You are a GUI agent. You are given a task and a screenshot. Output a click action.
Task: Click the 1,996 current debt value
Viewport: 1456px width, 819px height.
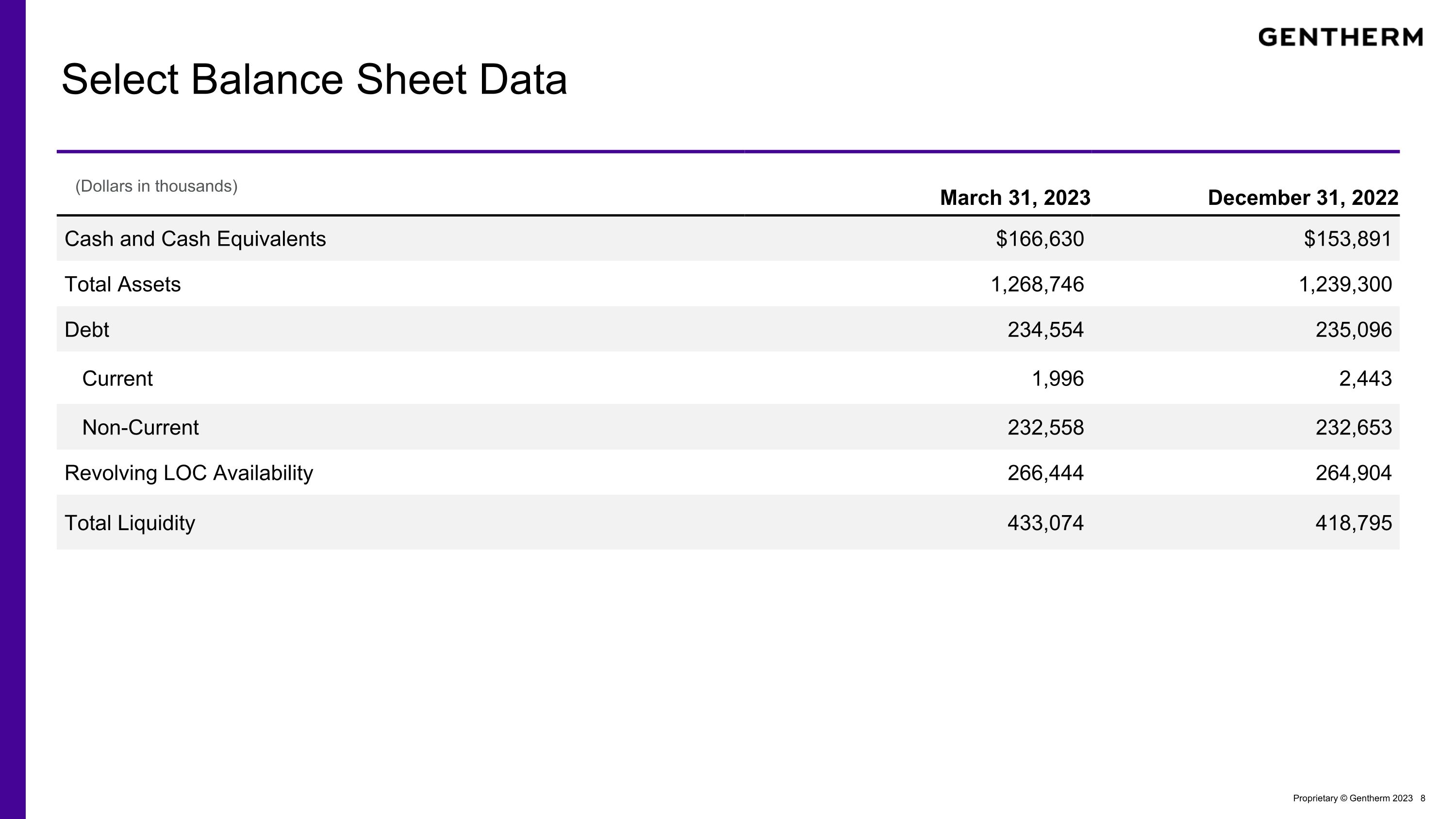pyautogui.click(x=1058, y=379)
